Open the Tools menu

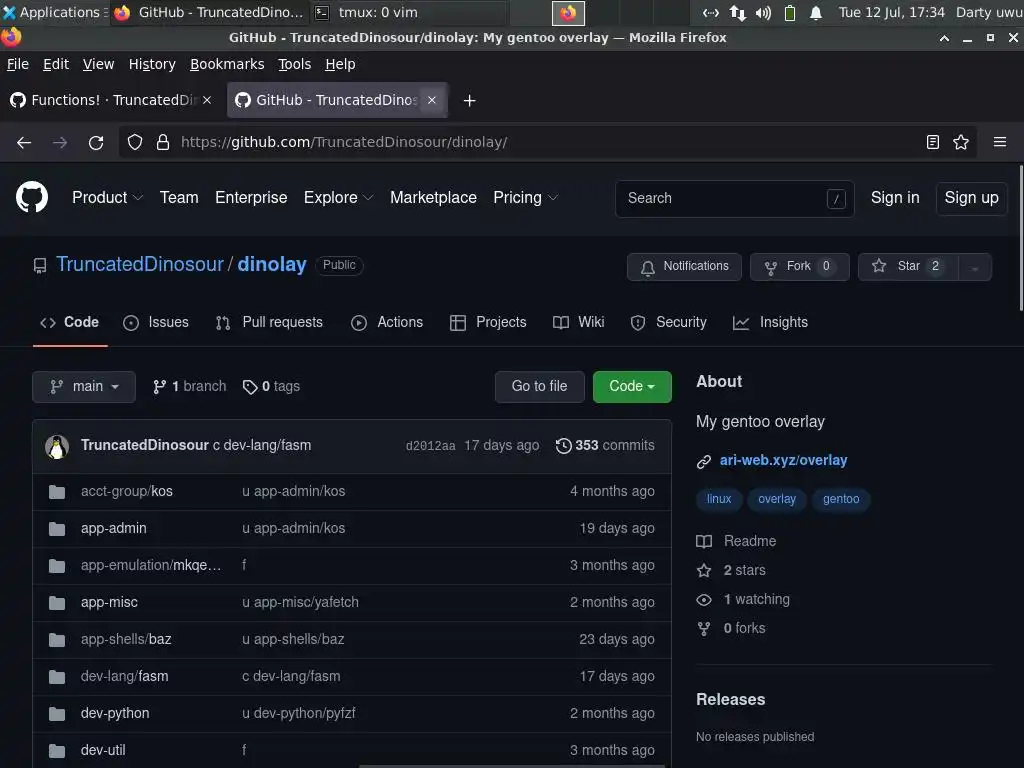295,64
